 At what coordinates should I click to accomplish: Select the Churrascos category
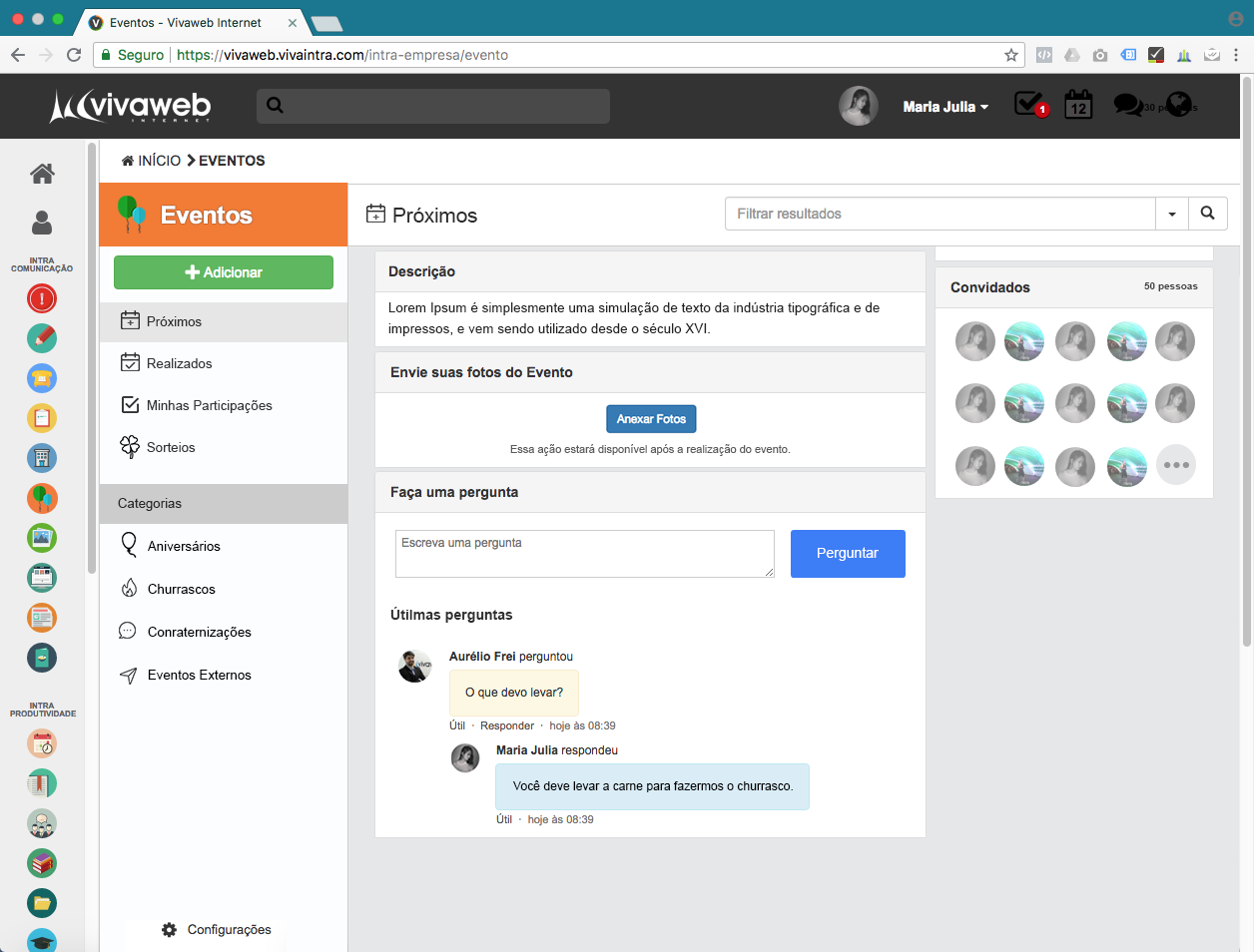(181, 589)
